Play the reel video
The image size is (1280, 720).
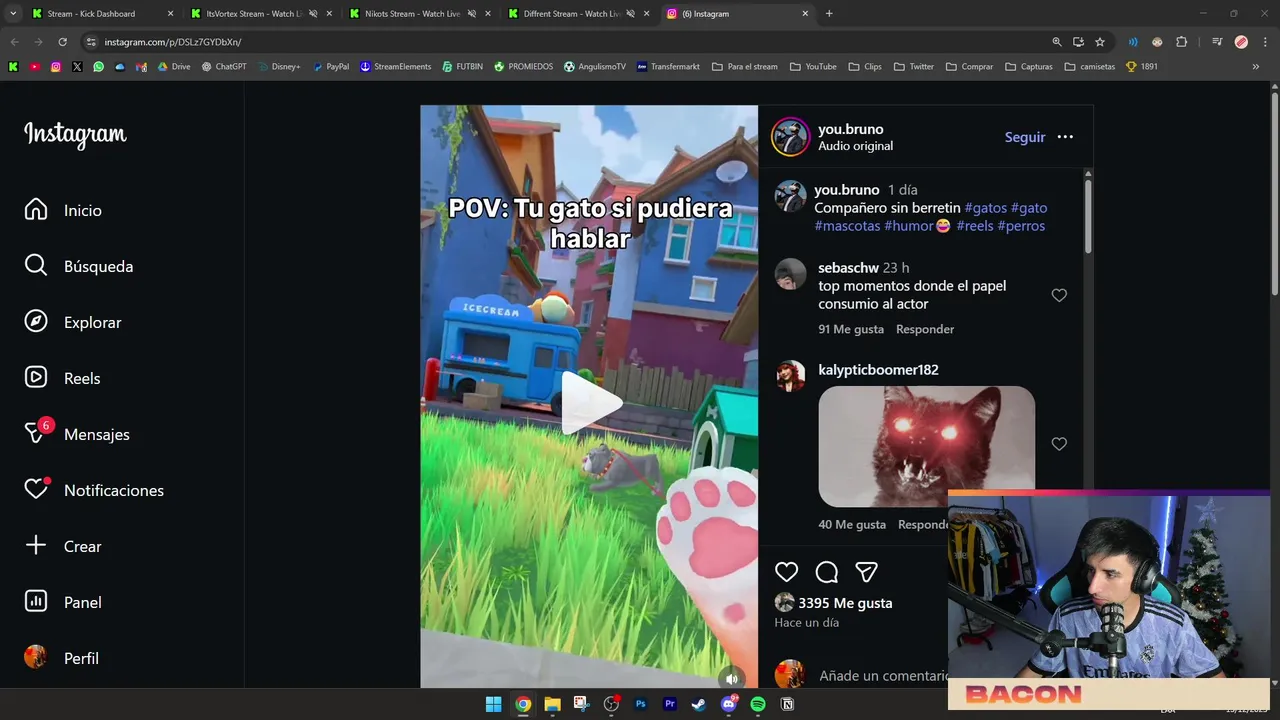[589, 402]
